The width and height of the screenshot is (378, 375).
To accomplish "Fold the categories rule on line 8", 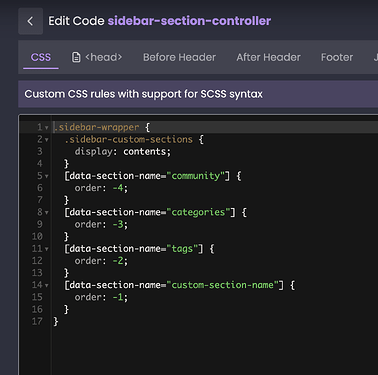I will click(x=47, y=213).
